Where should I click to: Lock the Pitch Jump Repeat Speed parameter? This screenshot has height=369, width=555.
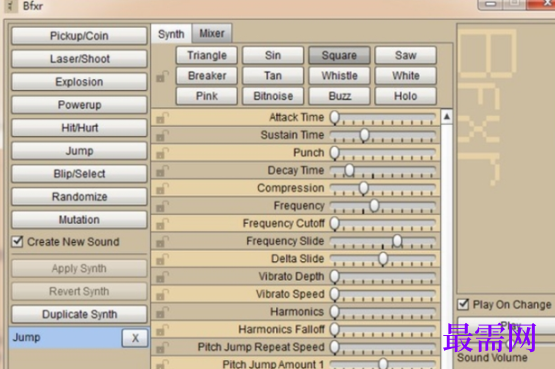click(x=162, y=347)
